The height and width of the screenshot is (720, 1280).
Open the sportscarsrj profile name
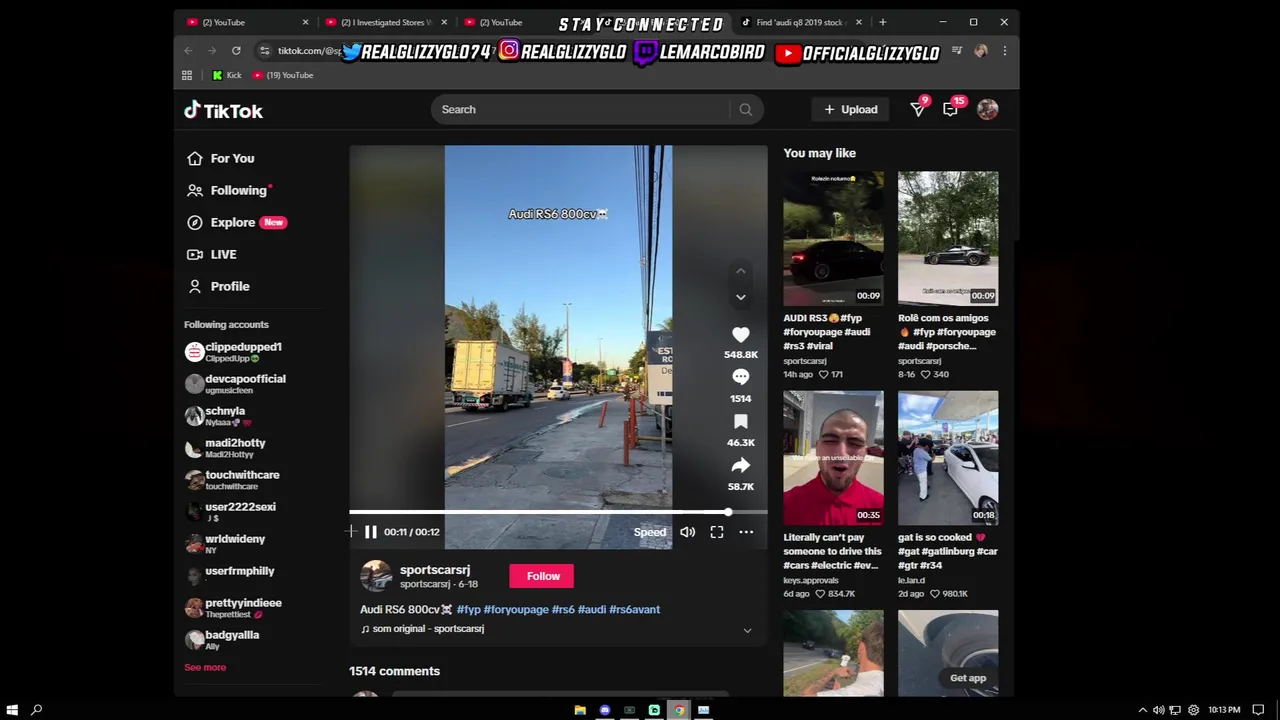point(435,570)
